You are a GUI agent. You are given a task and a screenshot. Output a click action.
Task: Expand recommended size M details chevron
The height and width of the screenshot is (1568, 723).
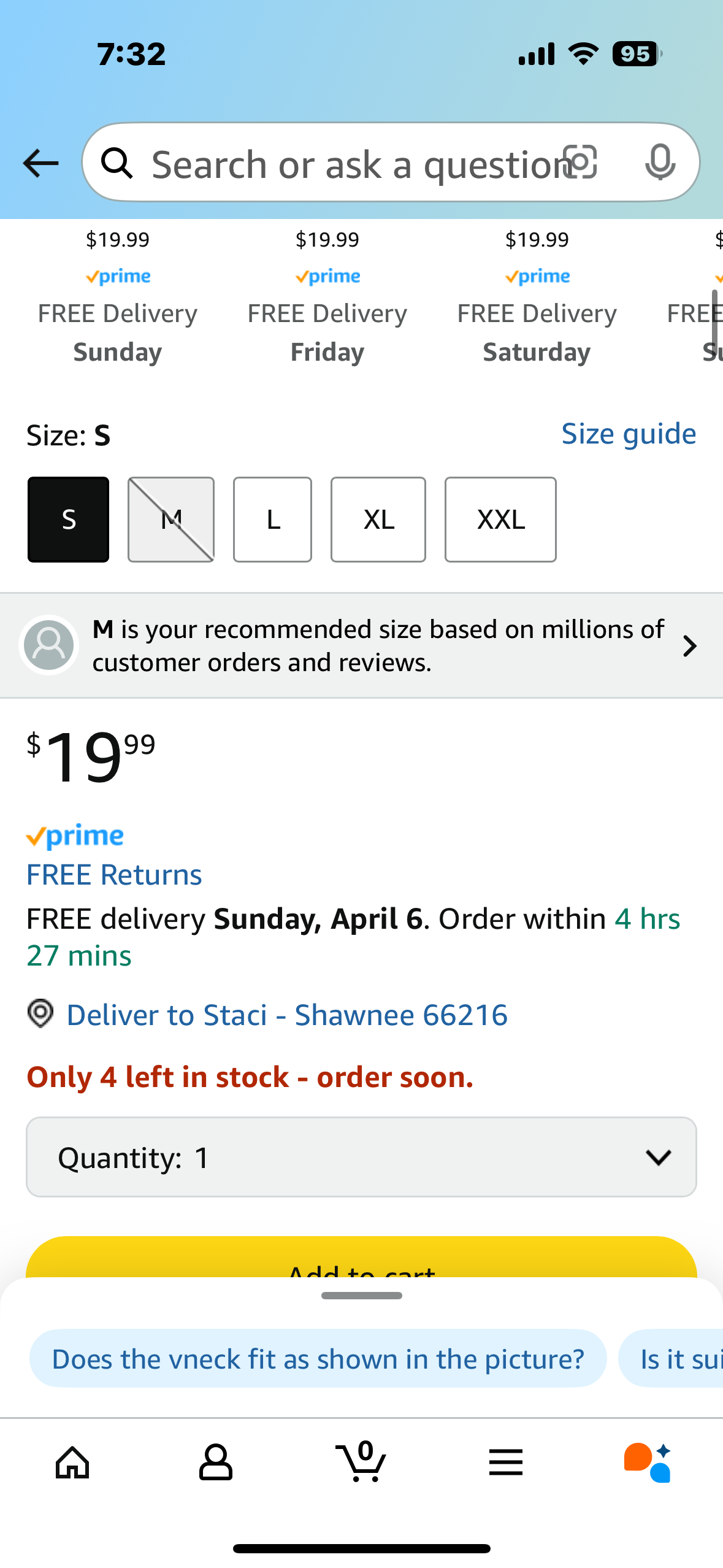click(x=690, y=646)
